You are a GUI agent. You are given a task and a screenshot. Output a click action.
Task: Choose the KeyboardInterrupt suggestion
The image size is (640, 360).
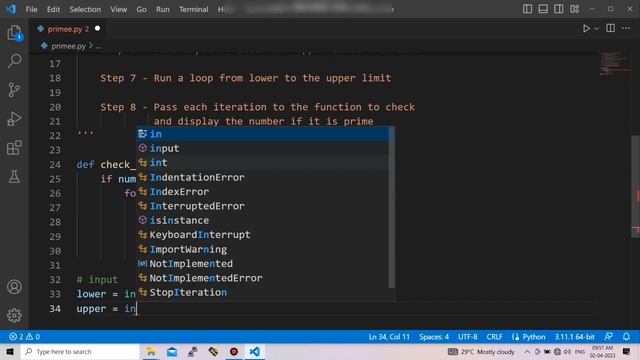click(x=262, y=235)
